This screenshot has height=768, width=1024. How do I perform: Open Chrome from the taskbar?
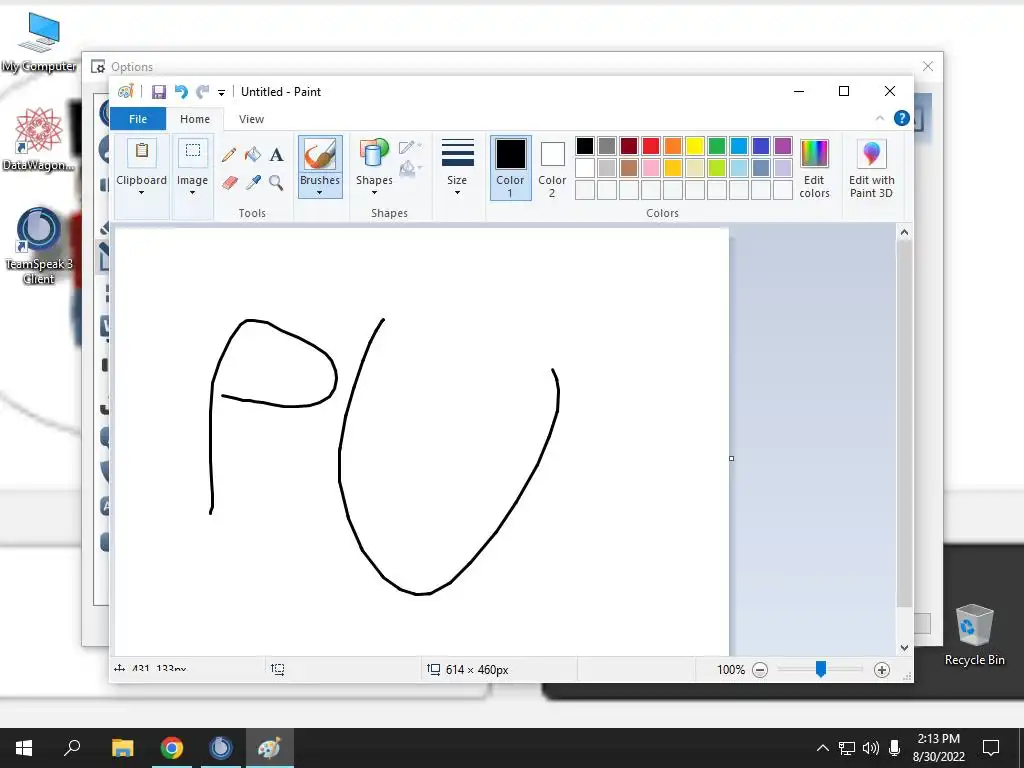click(x=172, y=748)
